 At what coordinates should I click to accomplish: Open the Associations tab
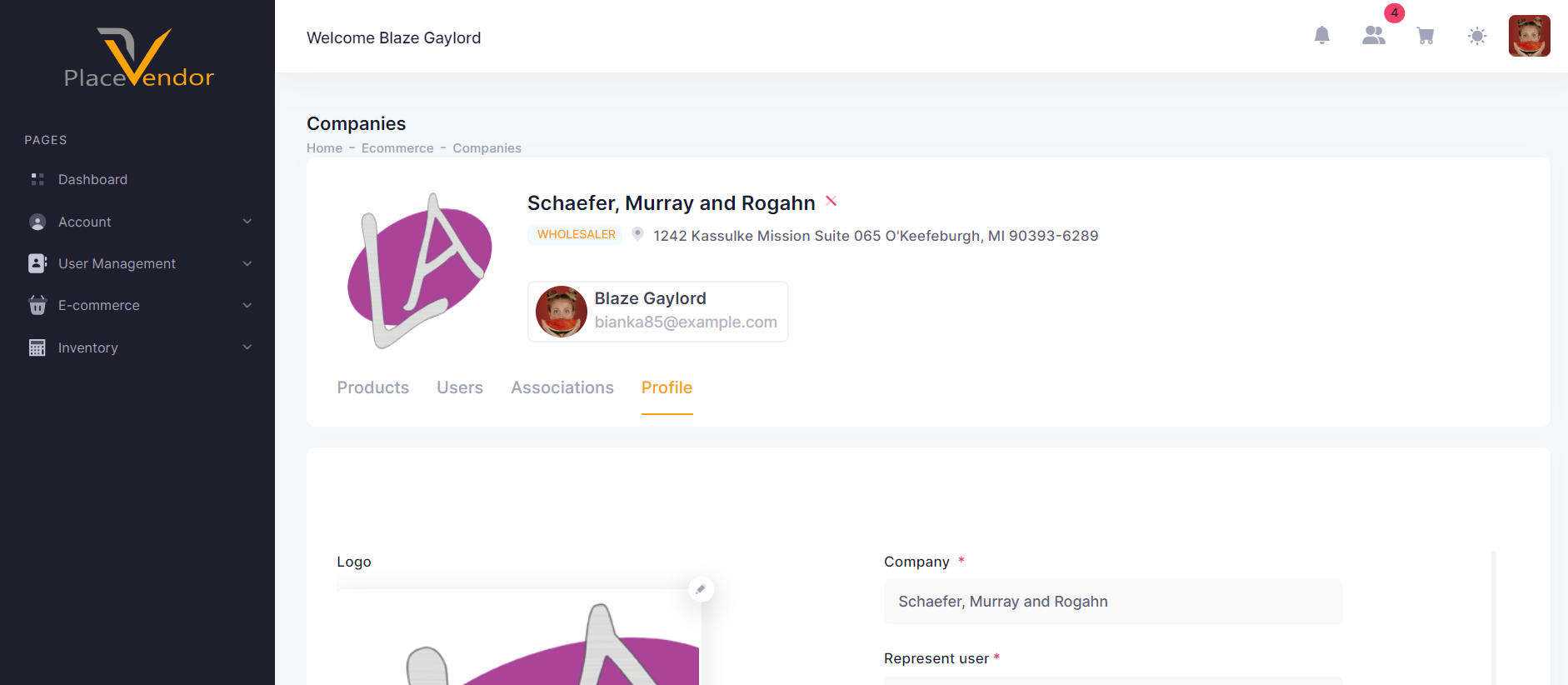562,387
